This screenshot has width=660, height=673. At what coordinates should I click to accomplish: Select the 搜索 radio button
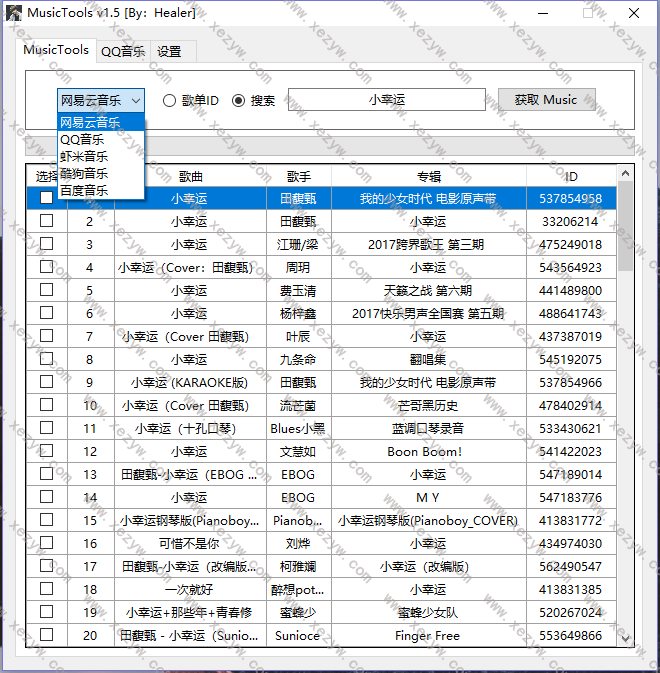click(x=238, y=100)
